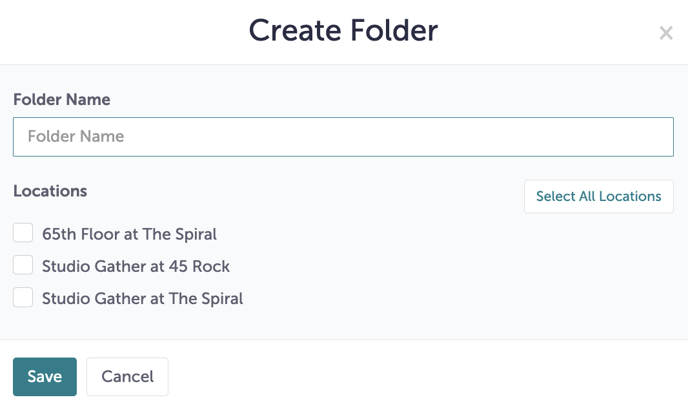Cancel folder creation

point(127,377)
